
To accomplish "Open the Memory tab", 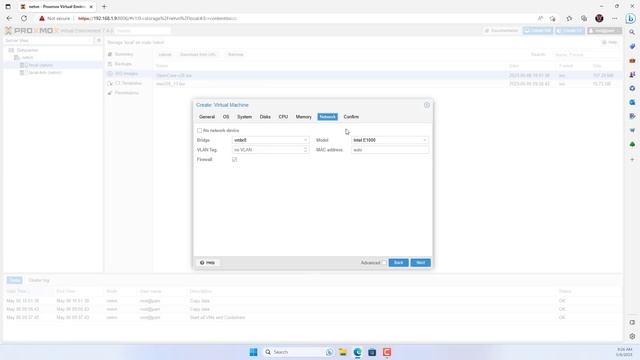I will pos(303,117).
